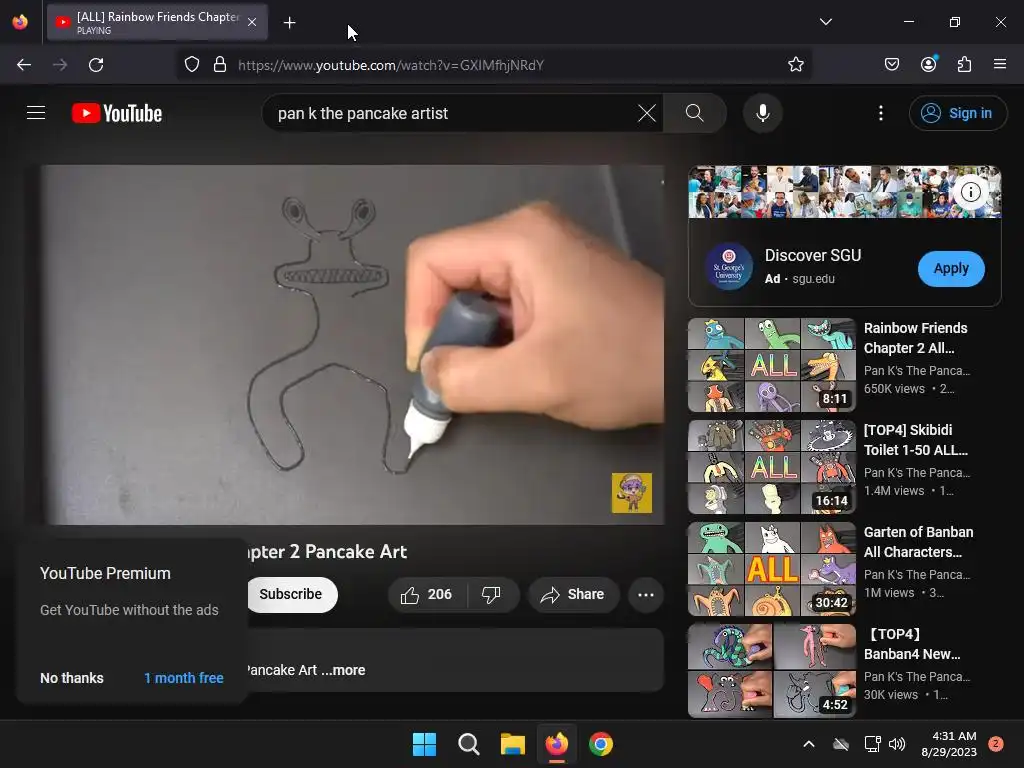Screen dimensions: 1024x768
Task: Click the Firefox URL address bar
Action: pos(494,65)
